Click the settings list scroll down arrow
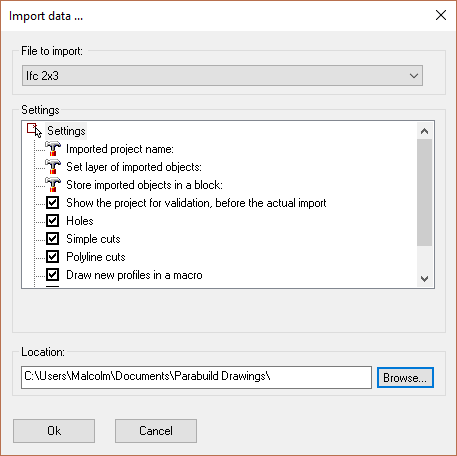This screenshot has height=456, width=457. click(424, 278)
